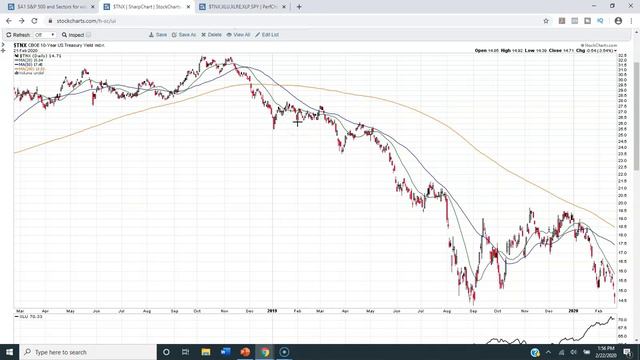Click the crosshair icon left of the chart
The image size is (640, 360).
(3, 51)
